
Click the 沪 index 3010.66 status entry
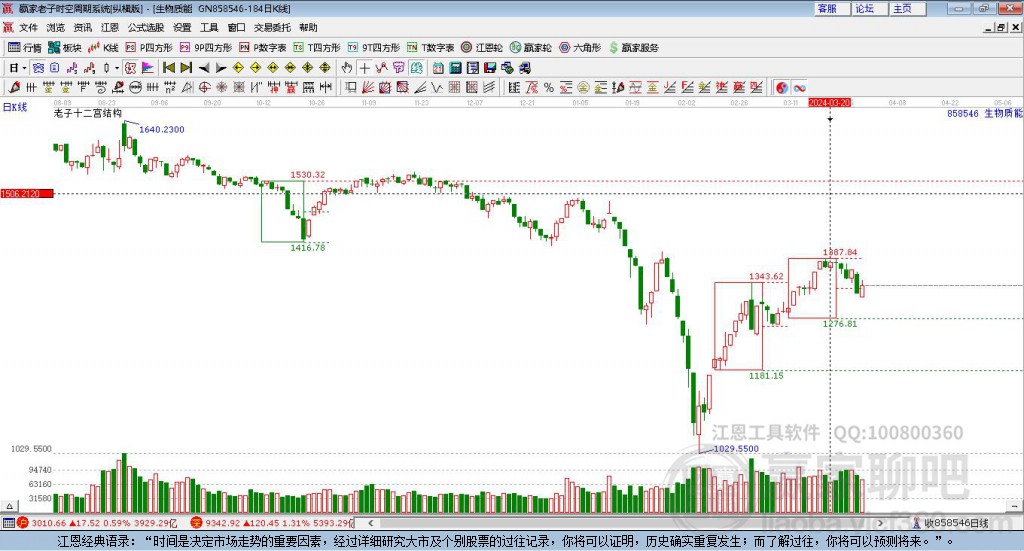point(97,523)
